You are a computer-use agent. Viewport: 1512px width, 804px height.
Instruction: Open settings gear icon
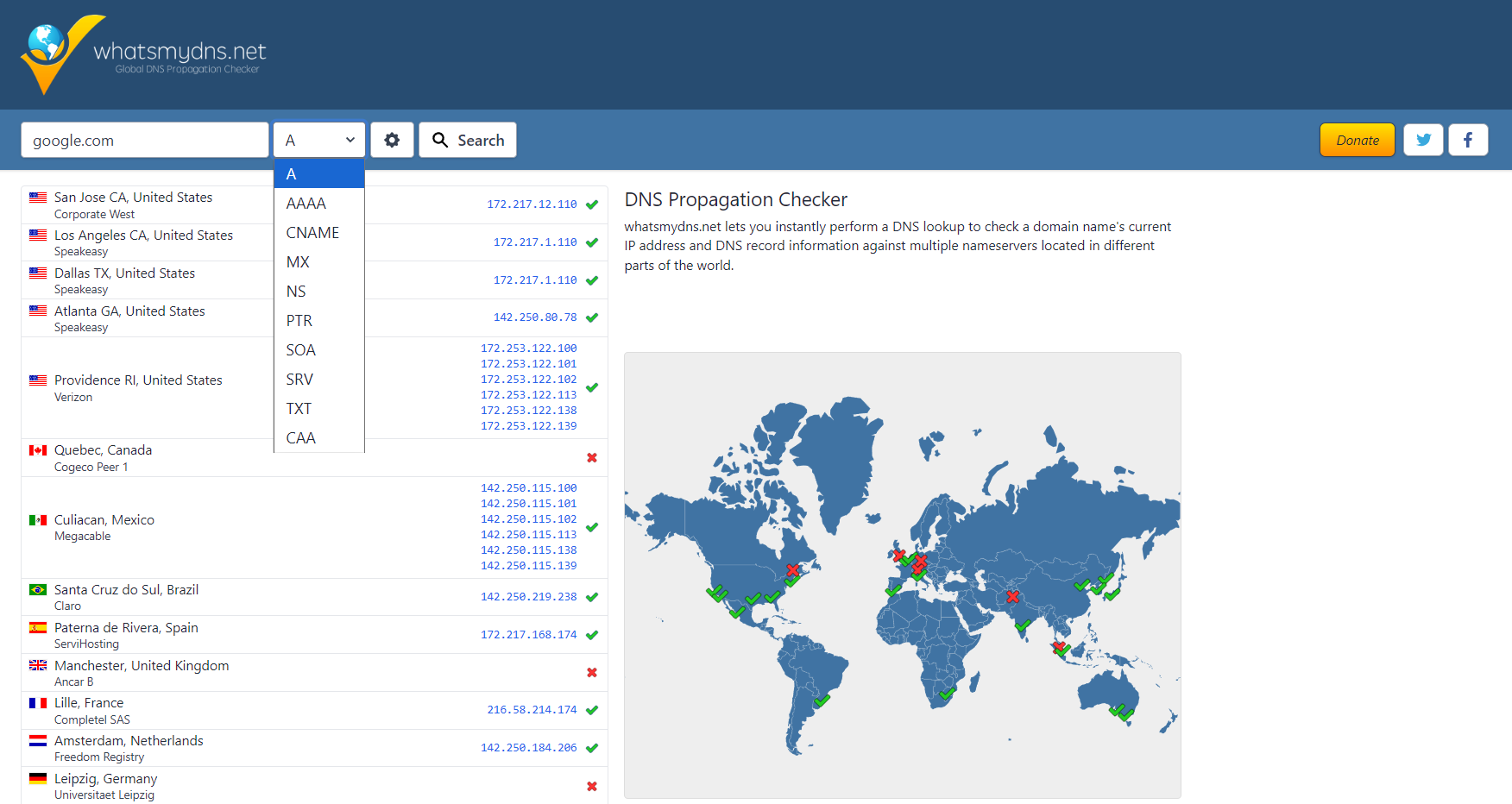392,140
